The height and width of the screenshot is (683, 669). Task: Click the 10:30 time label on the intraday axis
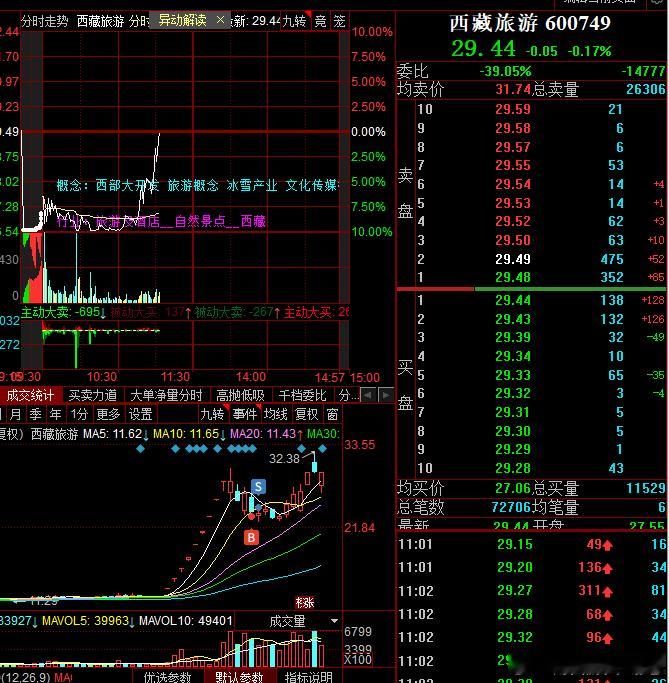tap(102, 377)
